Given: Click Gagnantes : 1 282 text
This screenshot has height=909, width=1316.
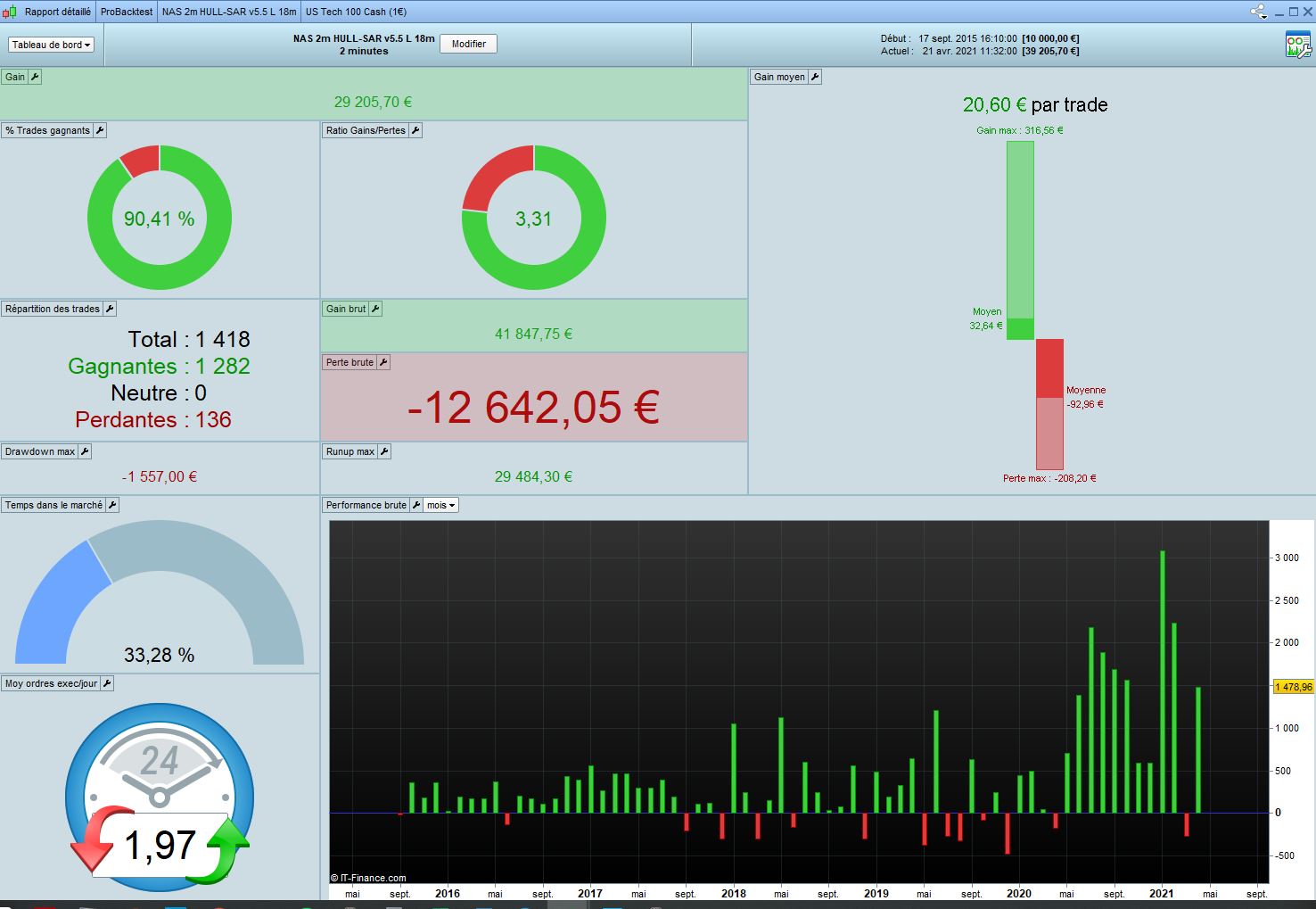Looking at the screenshot, I should [x=159, y=366].
